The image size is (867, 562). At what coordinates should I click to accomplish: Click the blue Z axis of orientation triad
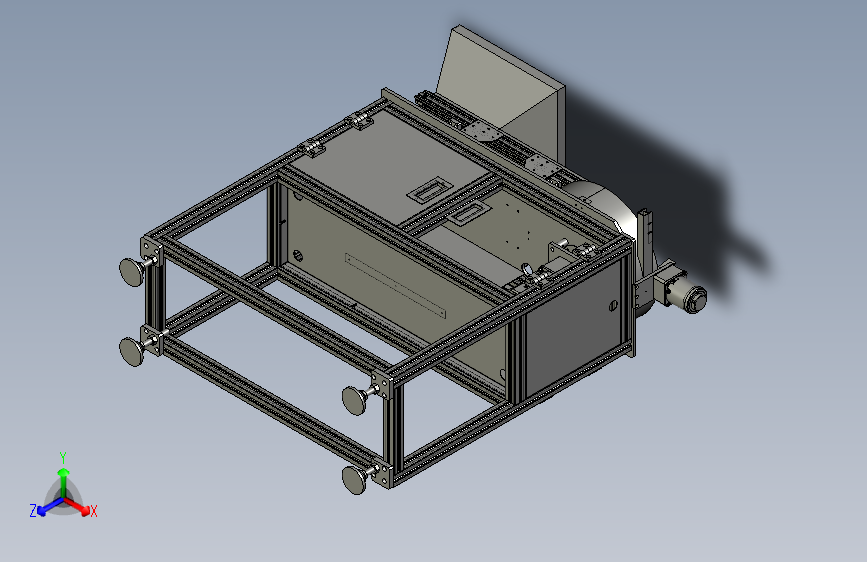point(46,507)
